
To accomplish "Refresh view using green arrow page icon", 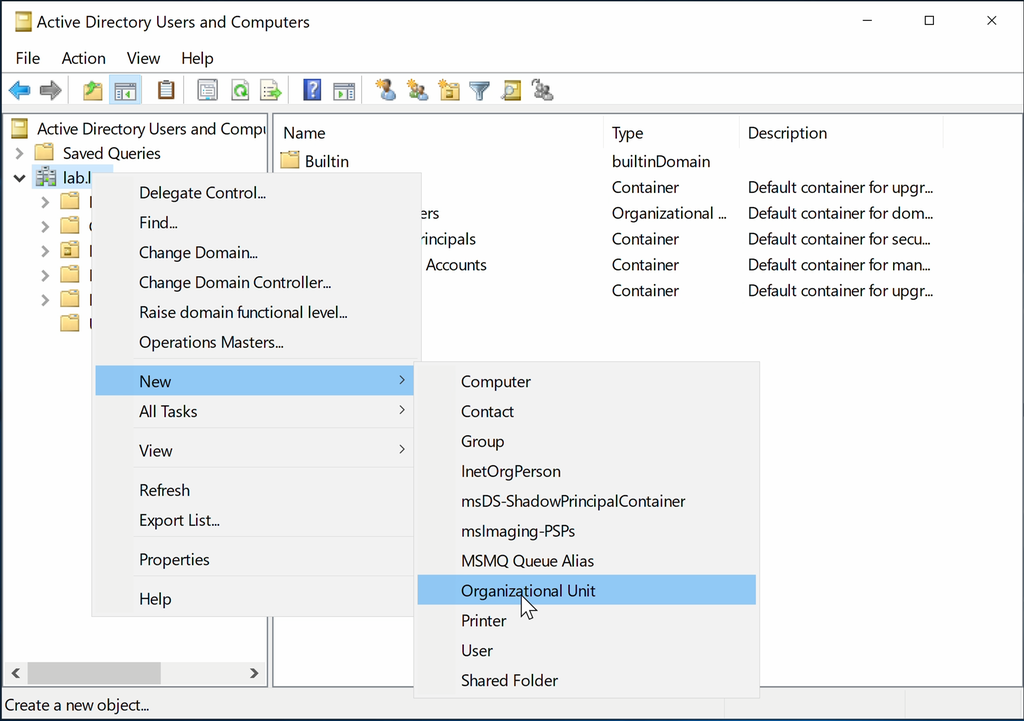I will 240,90.
